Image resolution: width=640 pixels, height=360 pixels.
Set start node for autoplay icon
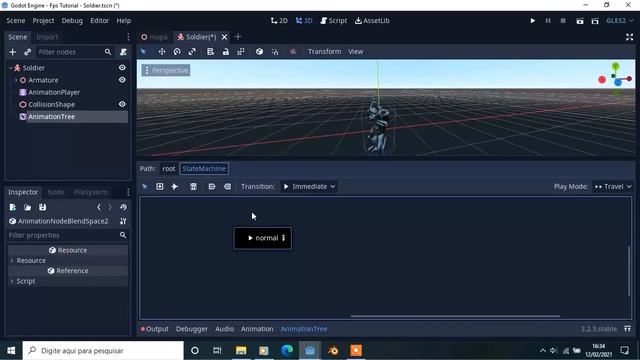coord(212,187)
